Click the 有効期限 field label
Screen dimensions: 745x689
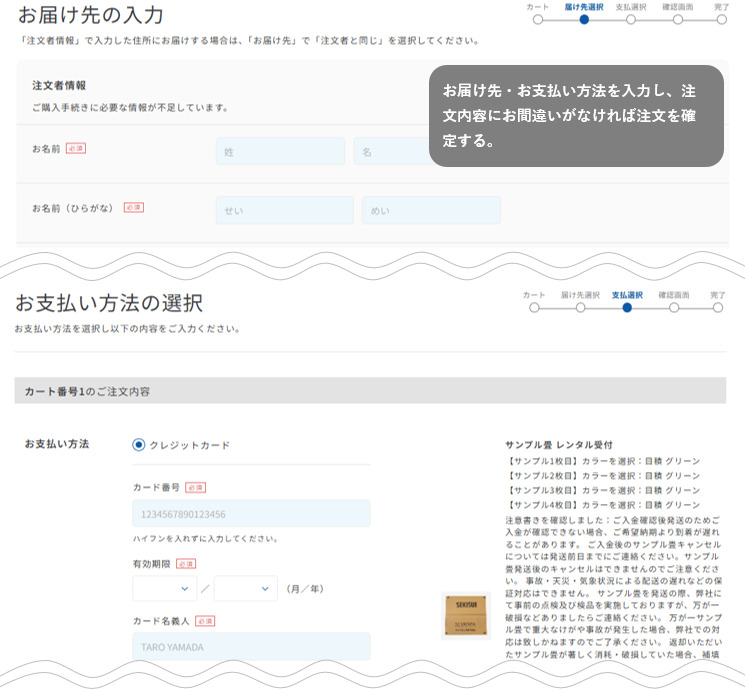[x=151, y=564]
